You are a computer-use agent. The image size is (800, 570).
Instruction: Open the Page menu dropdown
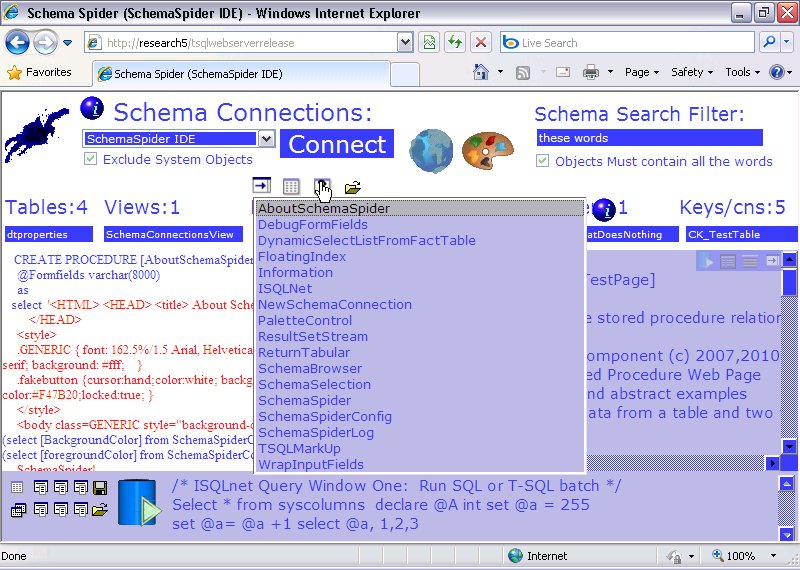pyautogui.click(x=641, y=72)
